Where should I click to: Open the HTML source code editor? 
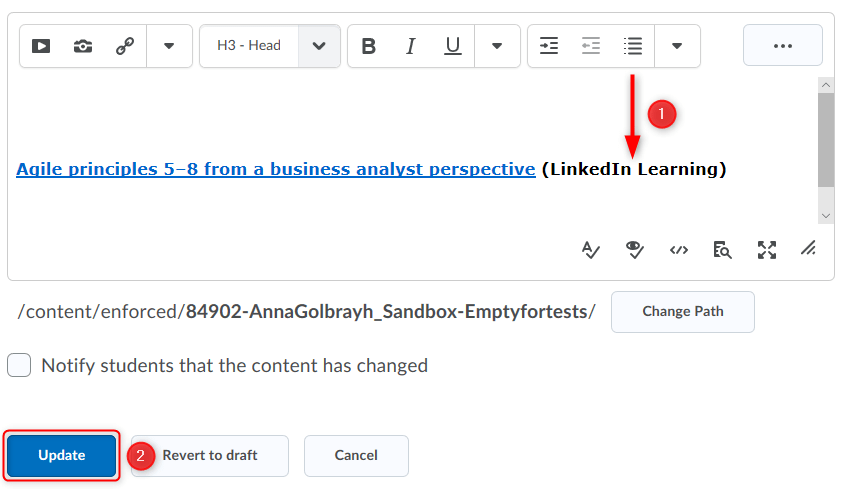click(x=679, y=250)
